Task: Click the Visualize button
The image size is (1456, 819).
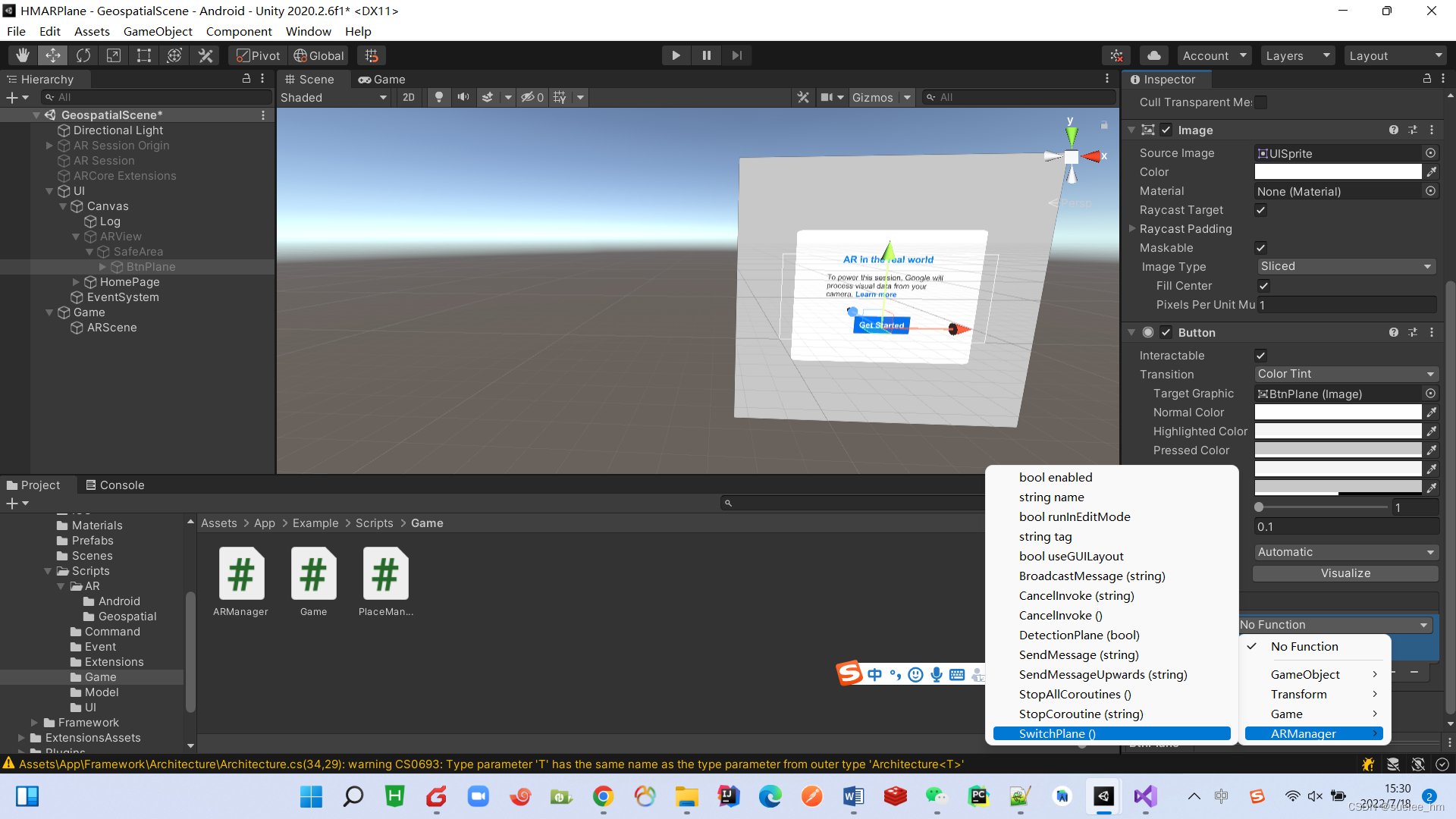Action: point(1345,573)
